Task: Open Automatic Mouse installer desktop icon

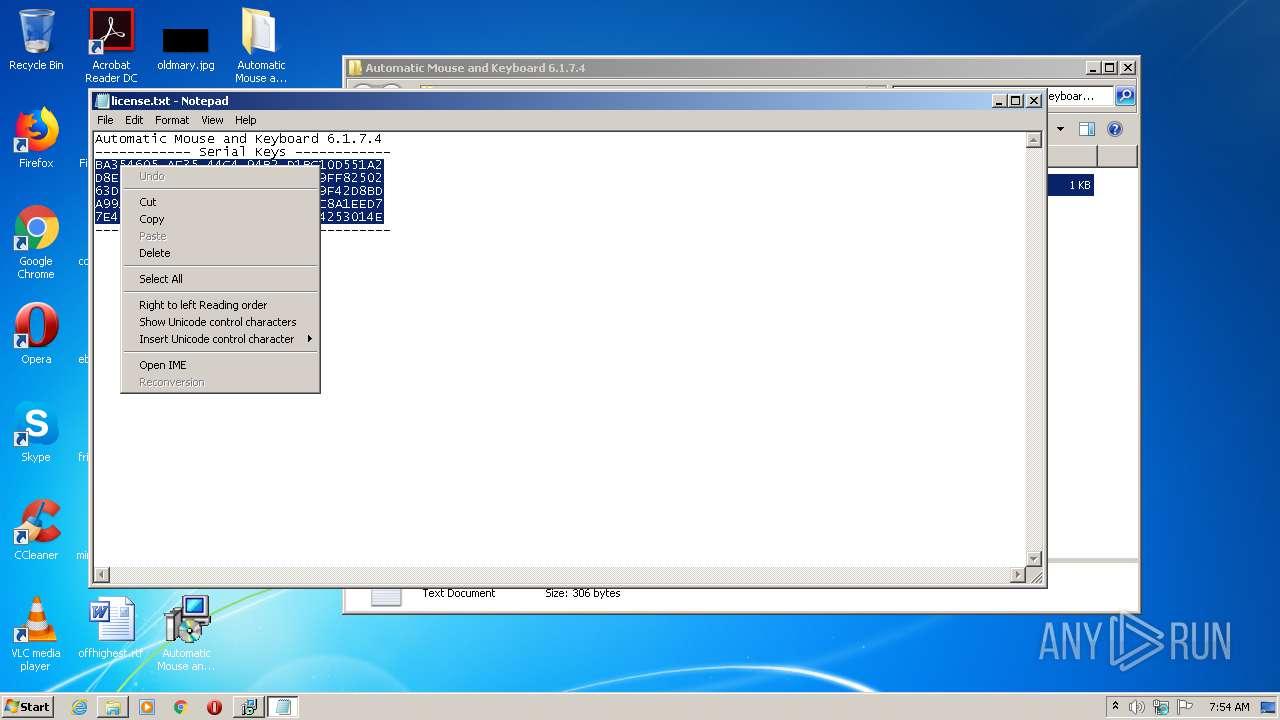Action: [186, 634]
